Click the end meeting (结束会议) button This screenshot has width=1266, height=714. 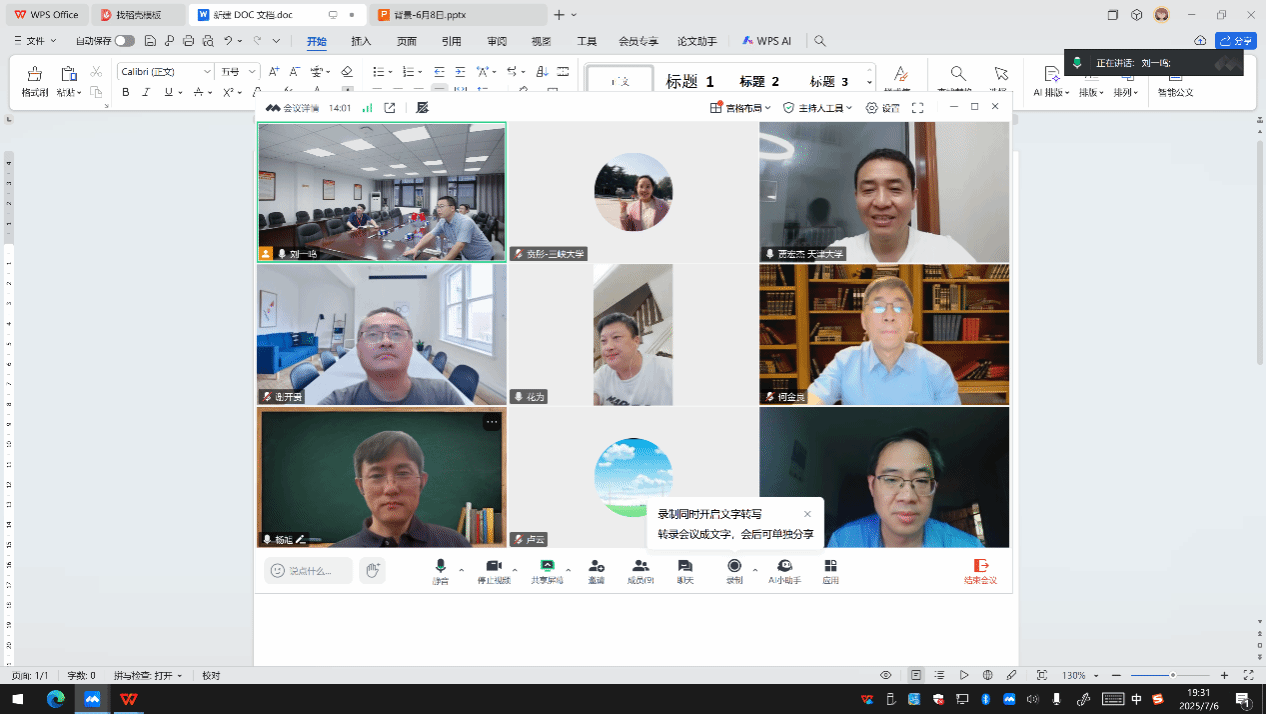click(980, 571)
